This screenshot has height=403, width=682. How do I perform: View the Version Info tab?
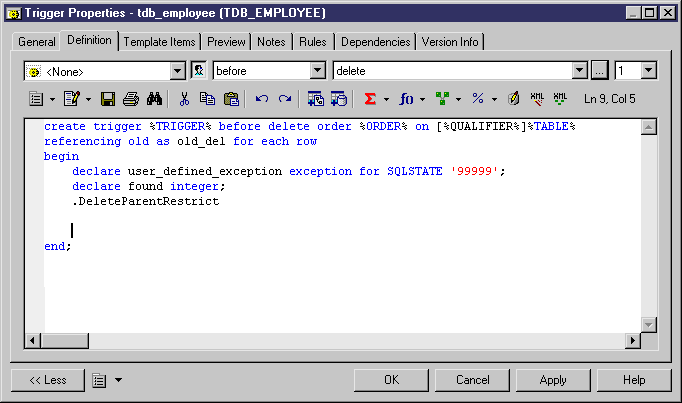[x=450, y=42]
